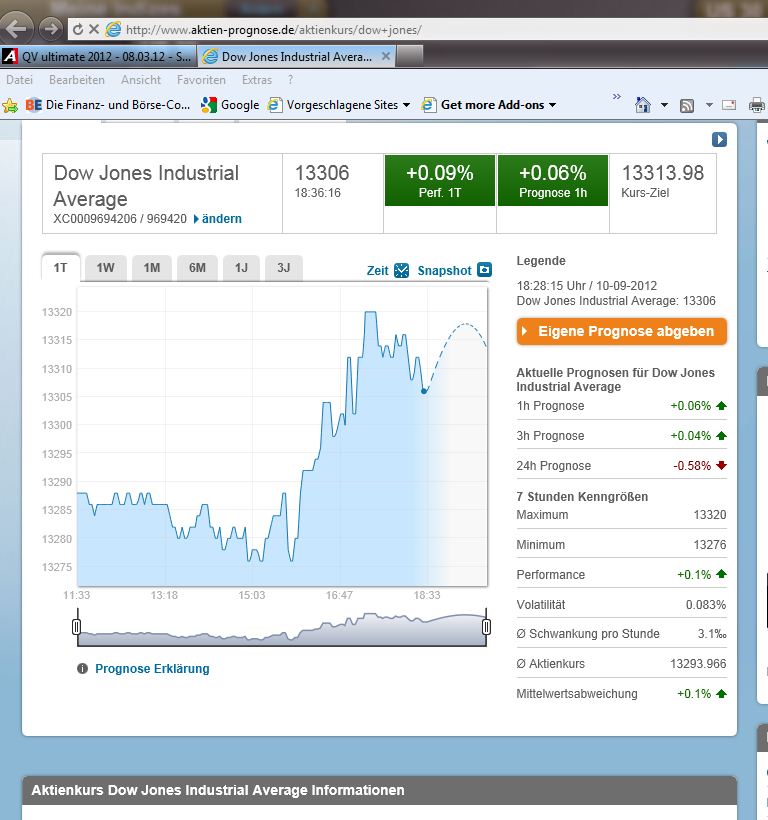This screenshot has height=820, width=768.
Task: Click the Kurs-Ziel value 13313.98
Action: point(663,173)
